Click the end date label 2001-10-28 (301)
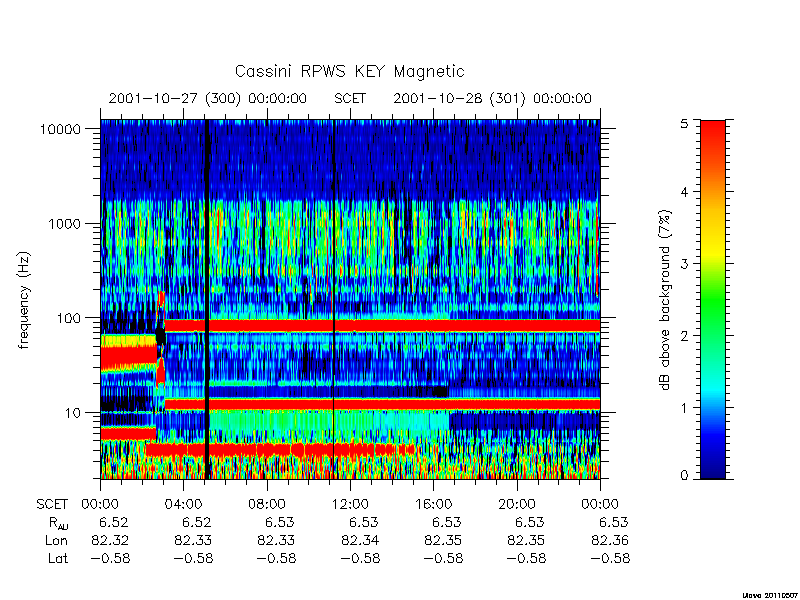This screenshot has height=600, width=800. point(459,98)
